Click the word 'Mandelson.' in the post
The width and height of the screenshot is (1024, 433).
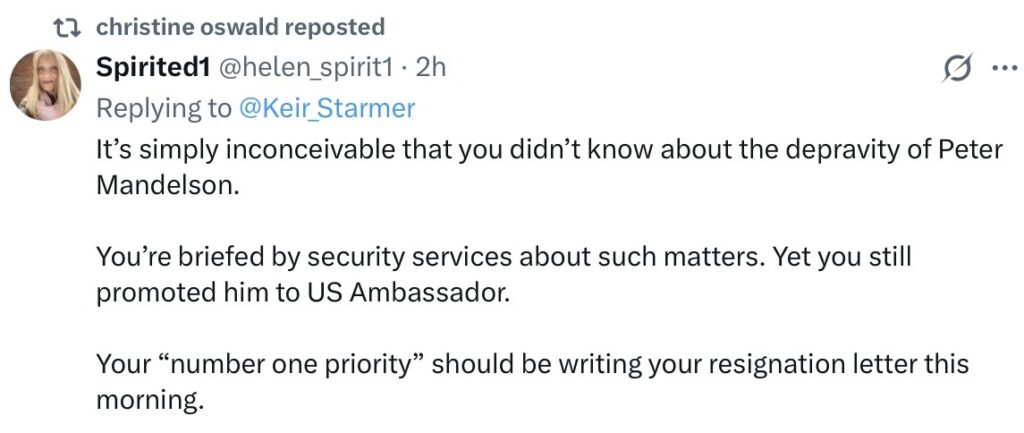tap(169, 187)
